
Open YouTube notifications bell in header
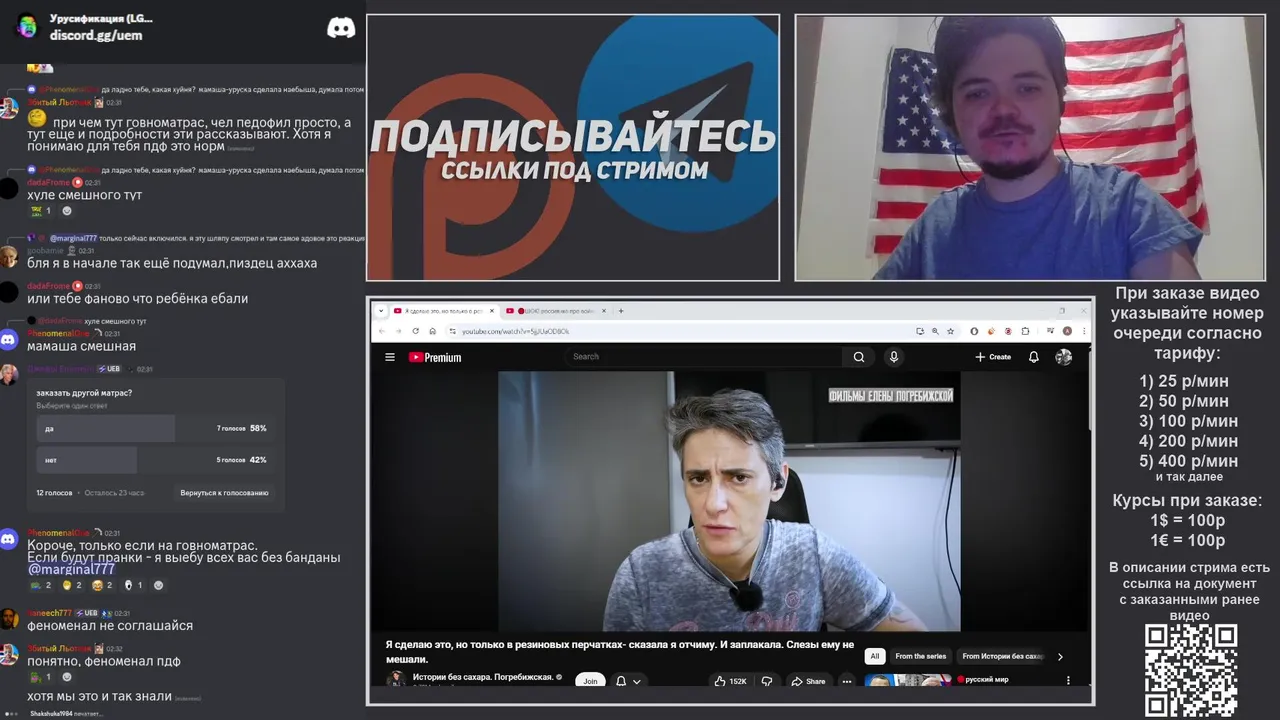(1034, 357)
